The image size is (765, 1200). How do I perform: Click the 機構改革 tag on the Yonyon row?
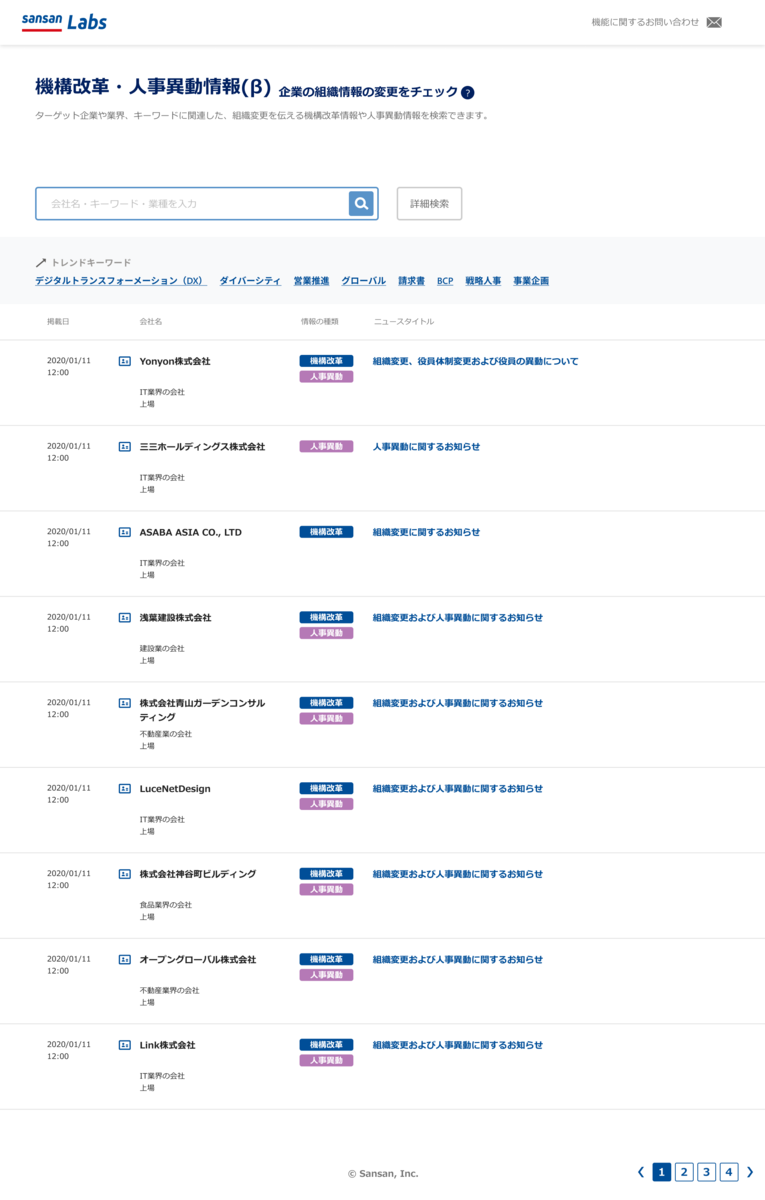point(326,361)
